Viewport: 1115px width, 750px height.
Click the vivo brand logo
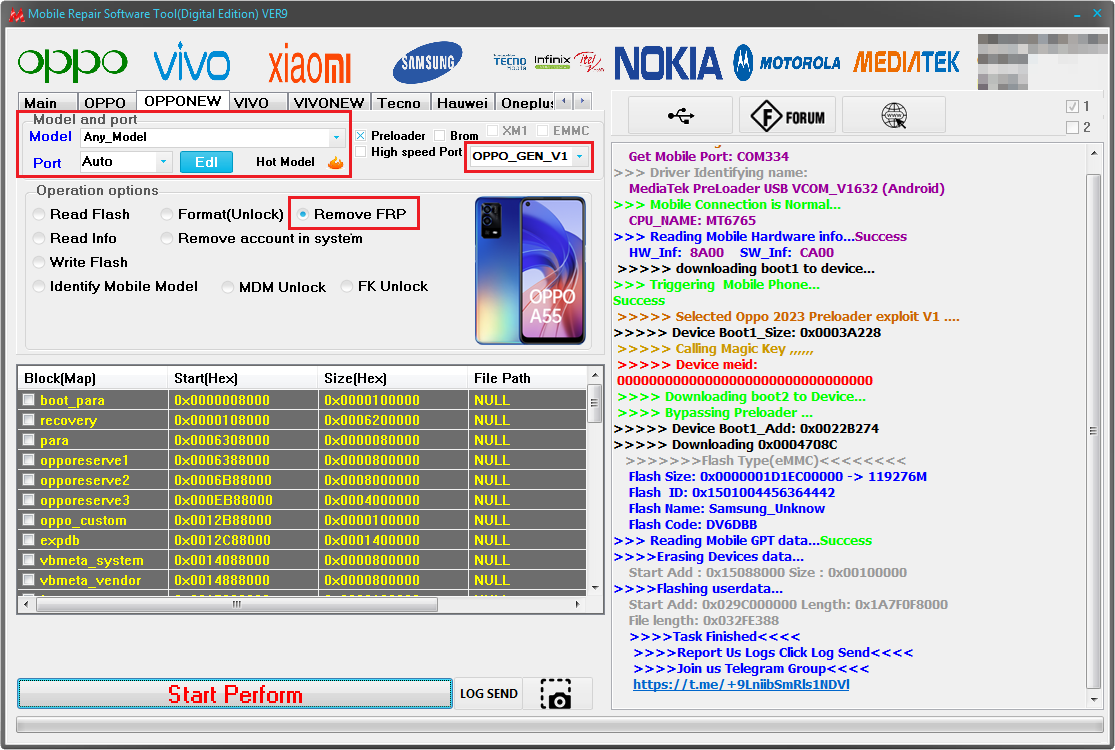(x=191, y=62)
